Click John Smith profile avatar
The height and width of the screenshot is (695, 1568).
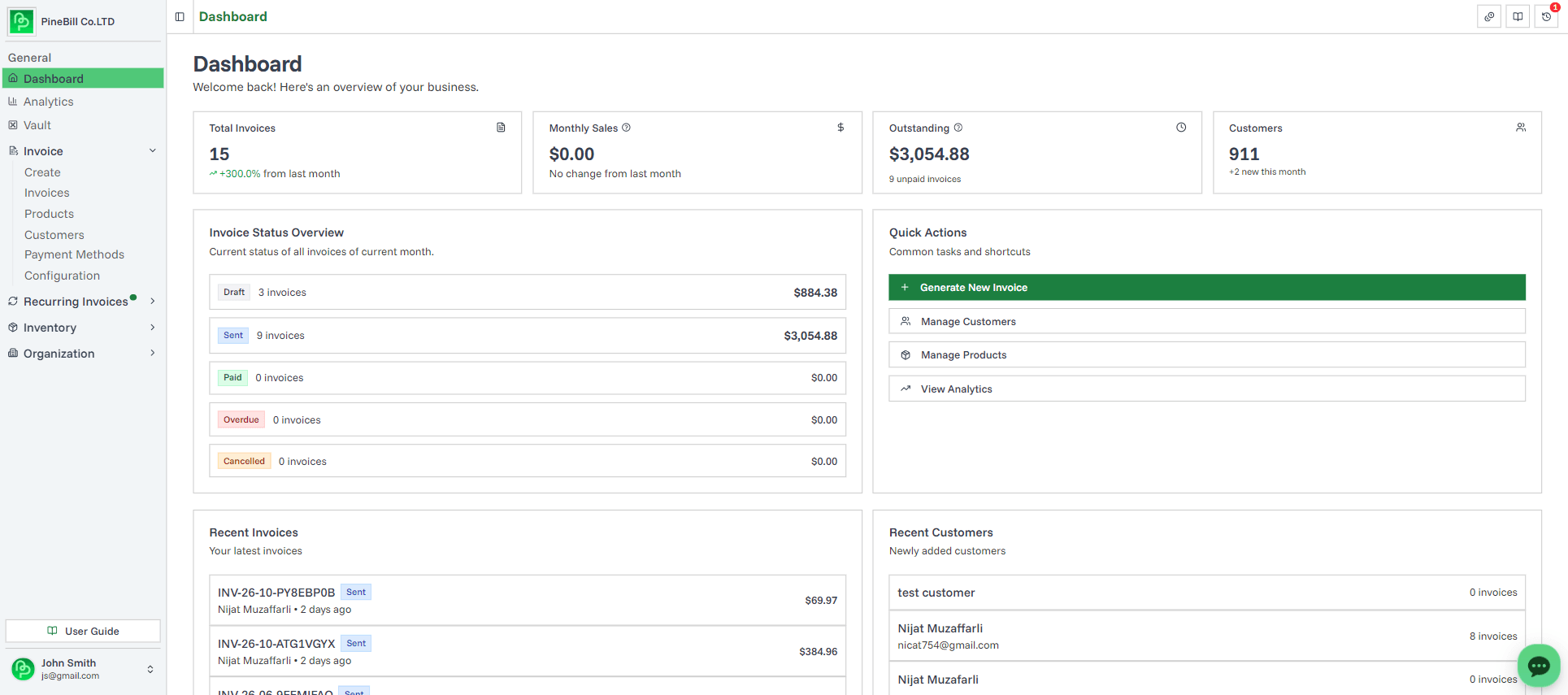(23, 669)
